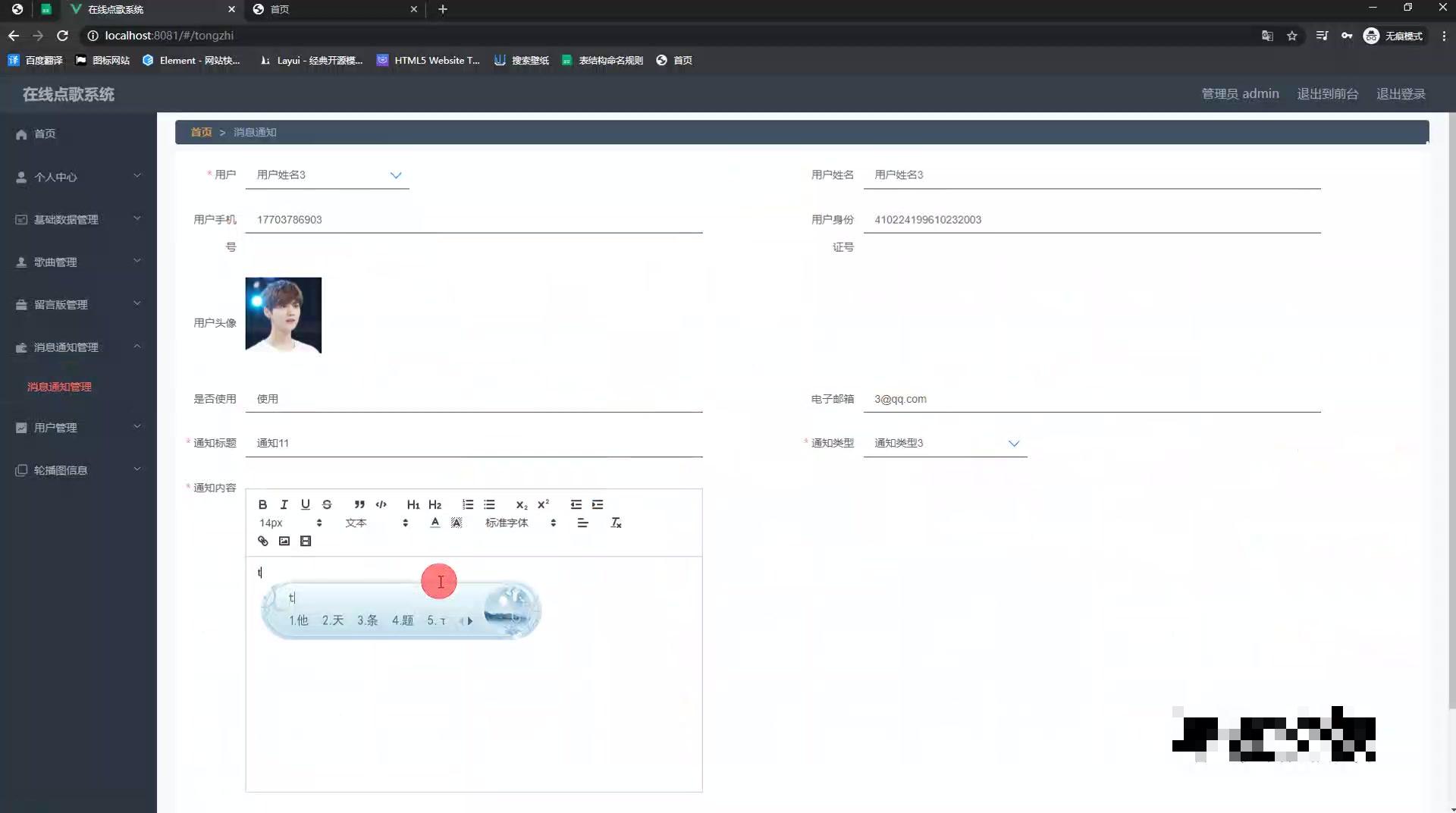The width and height of the screenshot is (1456, 813).
Task: Click the 用户手机号 input field
Action: click(474, 219)
